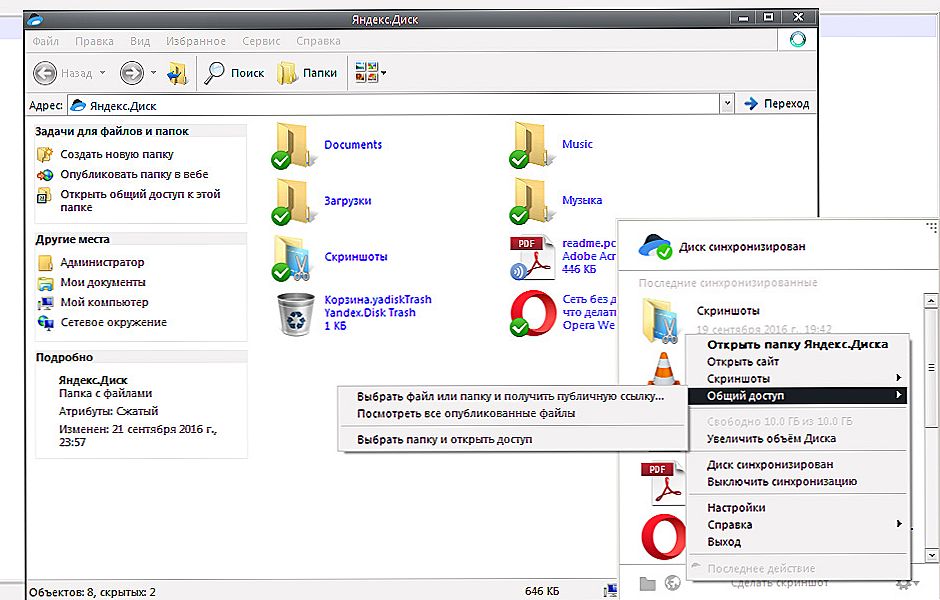Click Открыть общий доступ к этой папке
This screenshot has height=600, width=940.
[x=140, y=201]
